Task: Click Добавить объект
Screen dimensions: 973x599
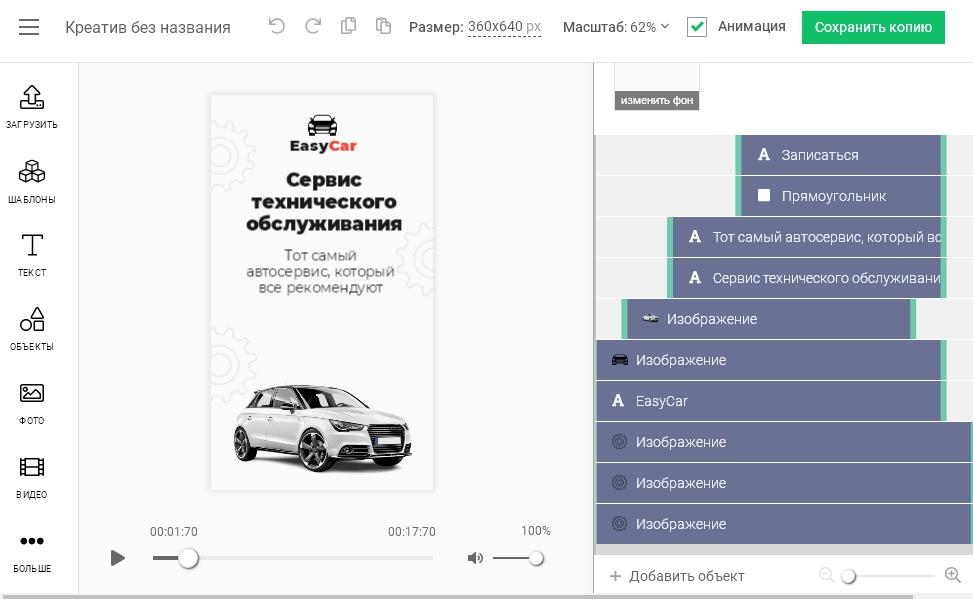Action: [677, 576]
